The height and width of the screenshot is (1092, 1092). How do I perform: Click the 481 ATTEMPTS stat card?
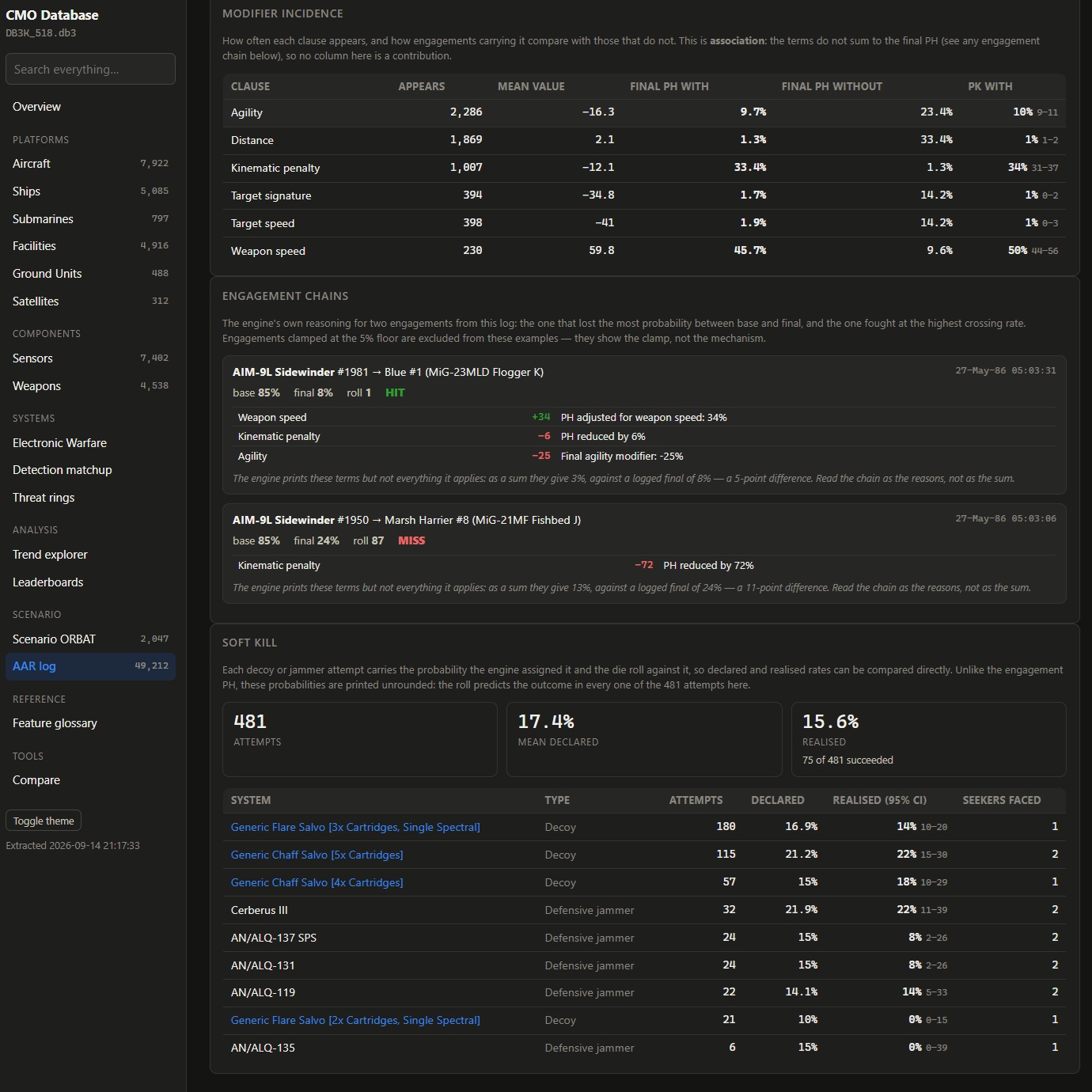[360, 739]
